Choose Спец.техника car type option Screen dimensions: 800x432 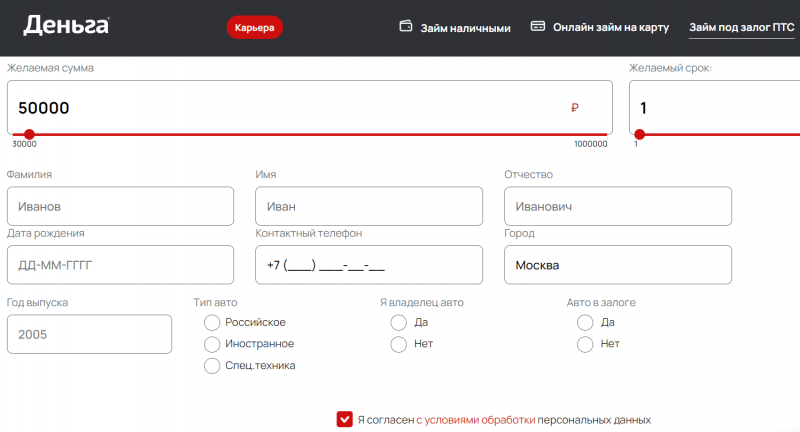212,366
